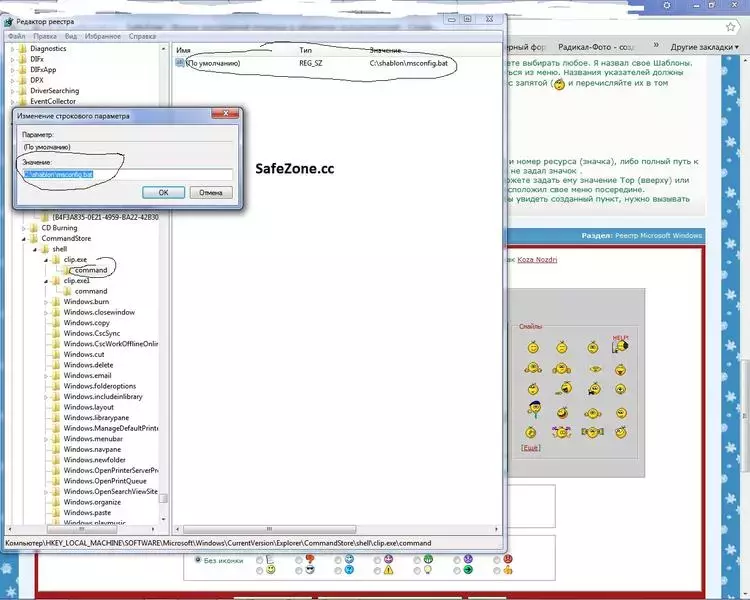Click the Registry Editor title bar icon
750x600 pixels.
(x=9, y=22)
